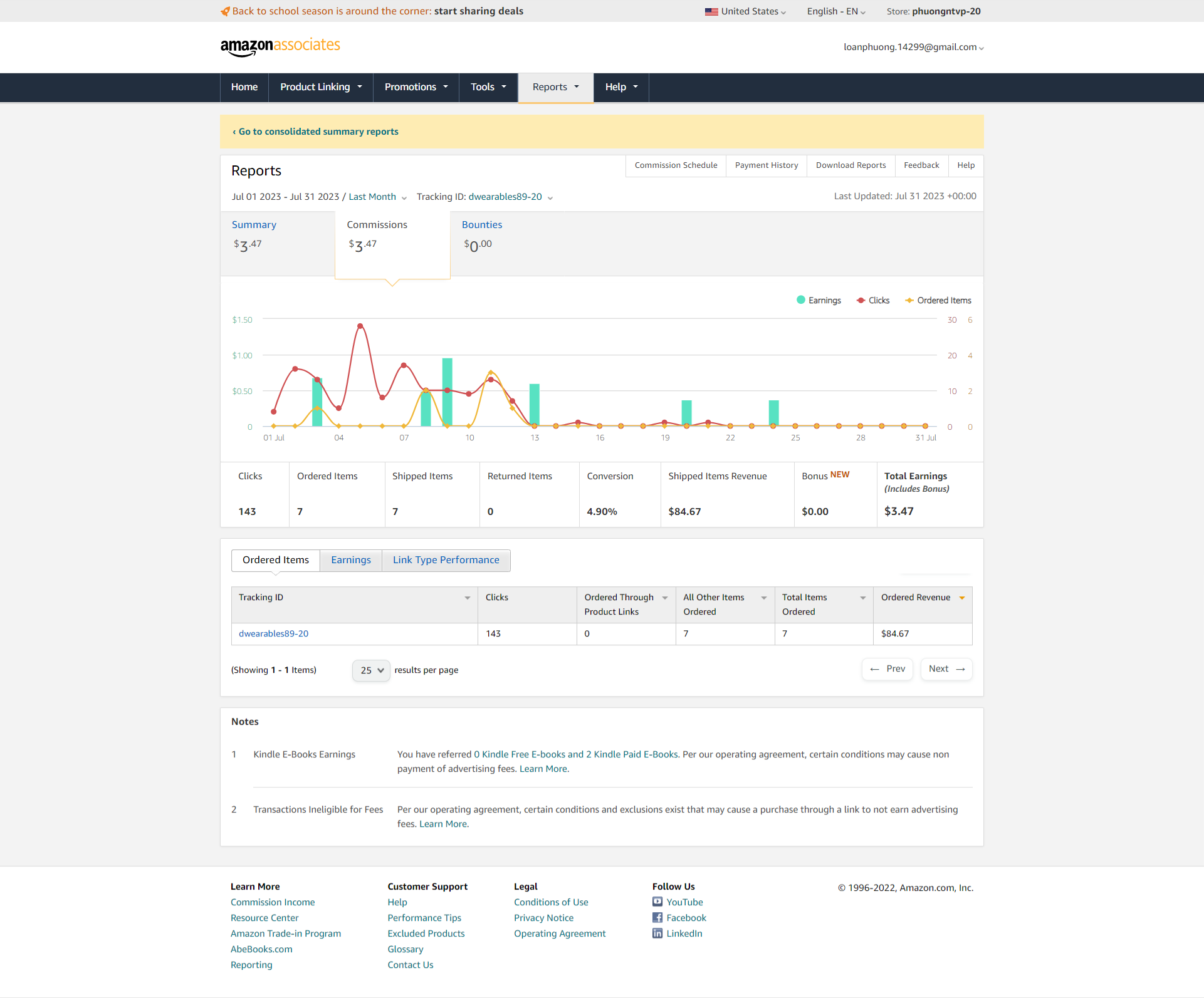Screen dimensions: 1204x998
Task: Select the Ordered Items tab
Action: pos(276,560)
